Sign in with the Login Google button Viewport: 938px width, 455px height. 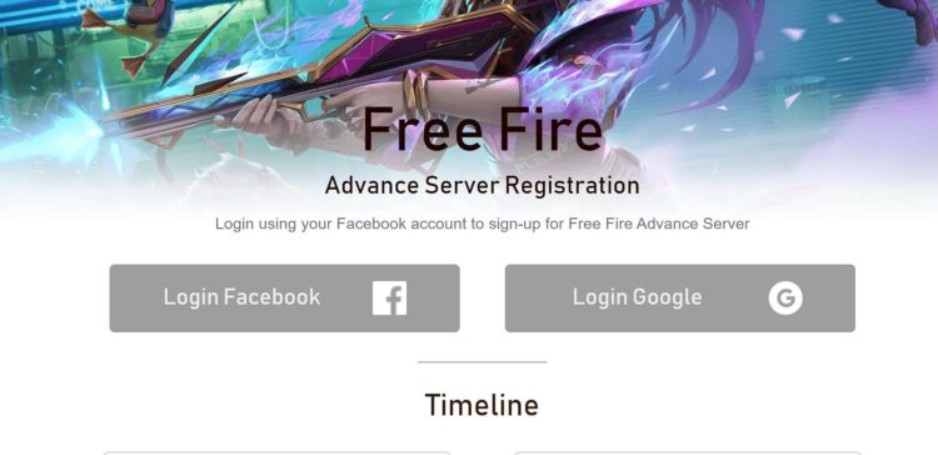pos(680,298)
